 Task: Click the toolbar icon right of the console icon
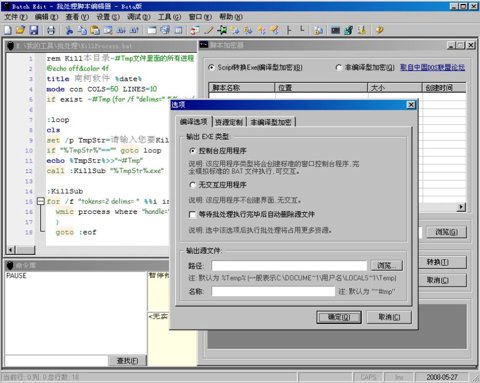point(349,30)
